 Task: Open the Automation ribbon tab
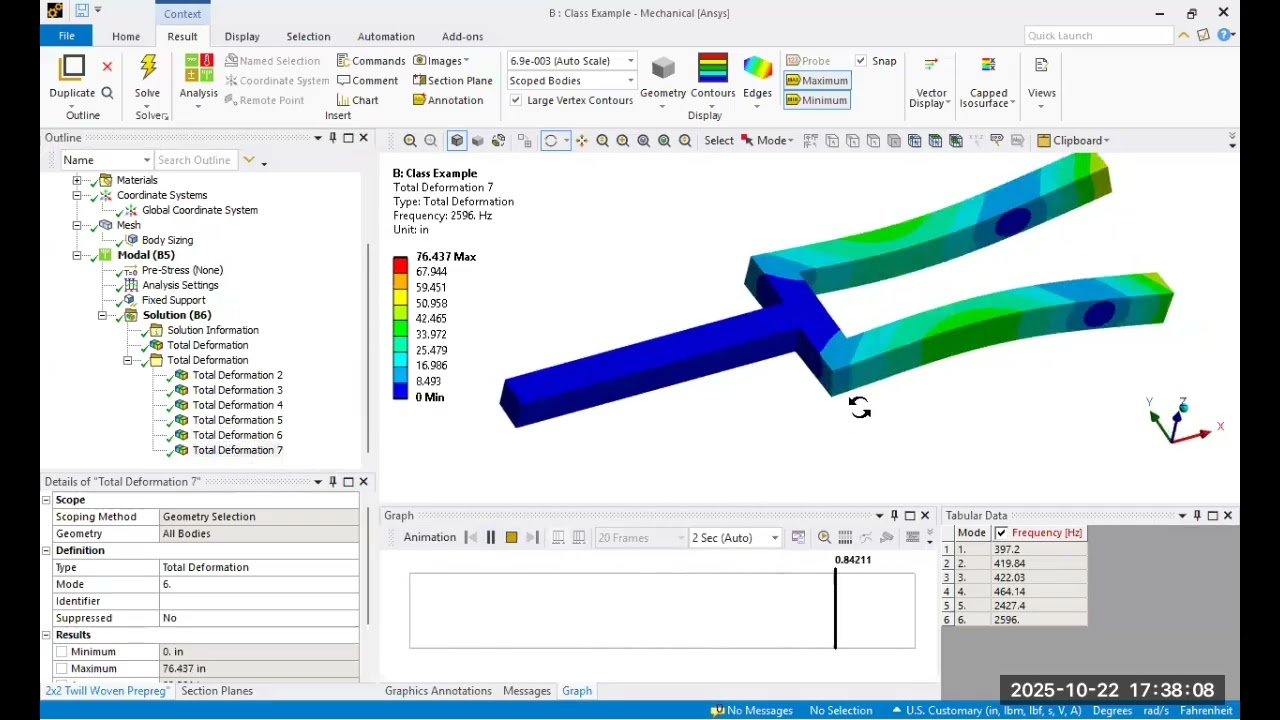(386, 37)
